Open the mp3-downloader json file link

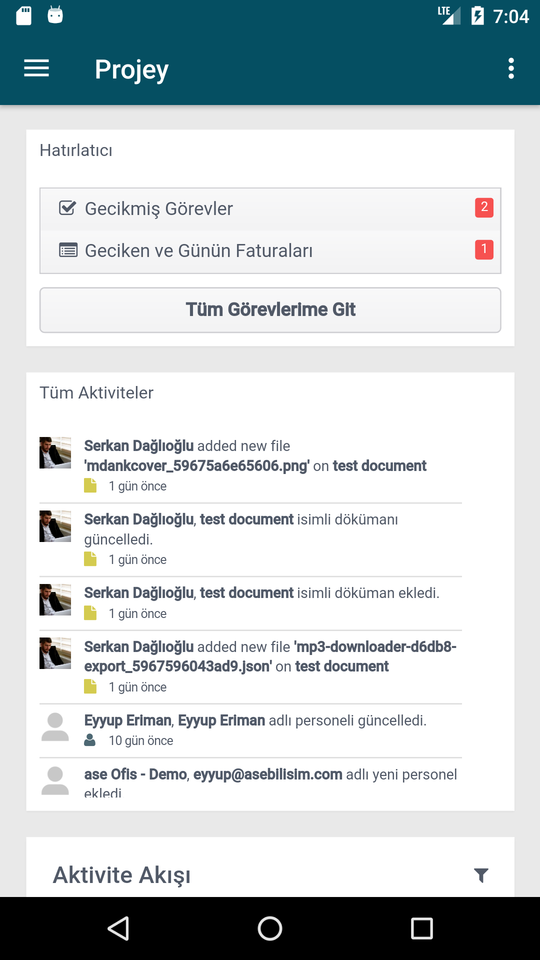pos(270,656)
